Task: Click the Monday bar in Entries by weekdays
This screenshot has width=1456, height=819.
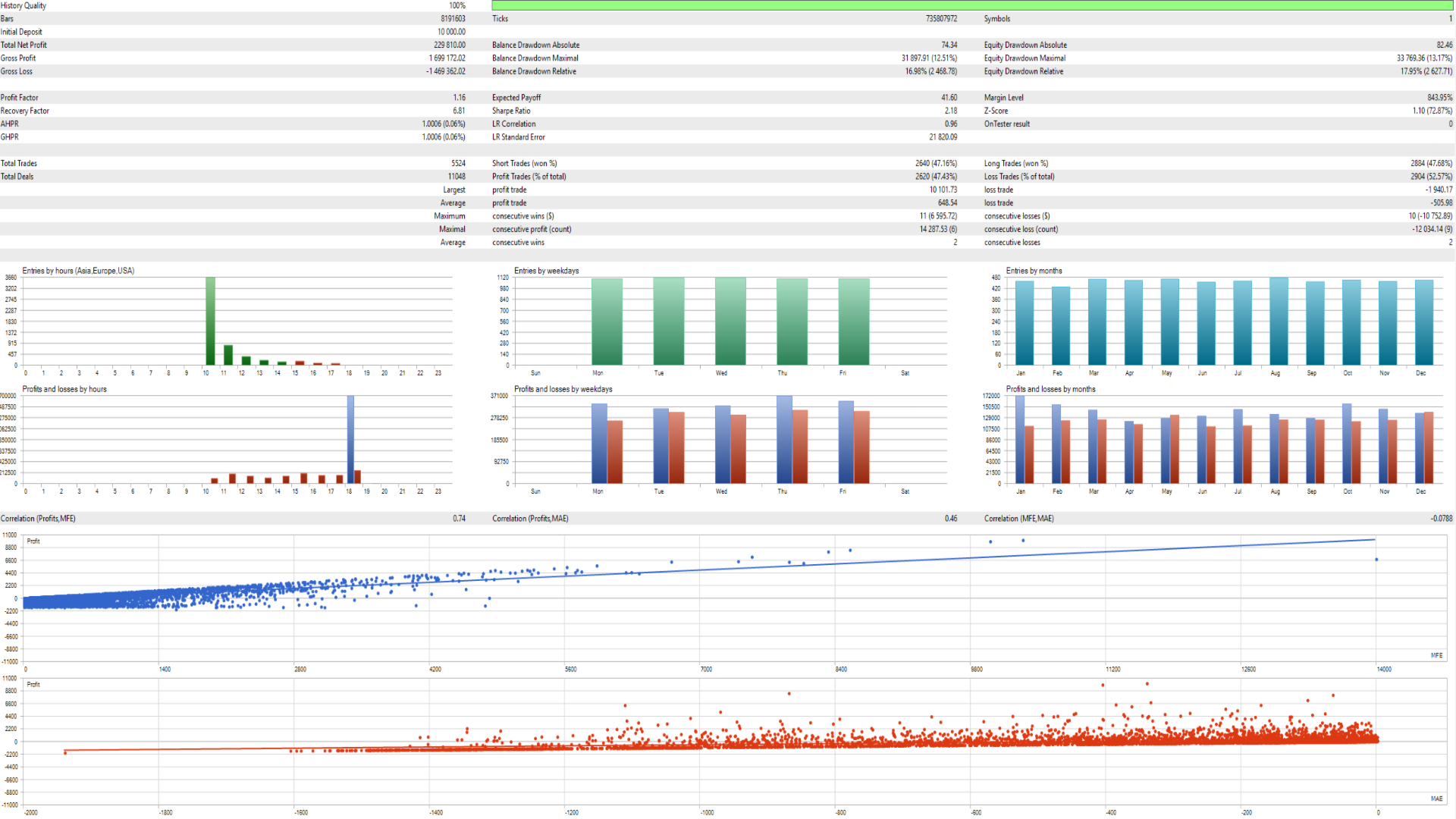Action: [607, 322]
